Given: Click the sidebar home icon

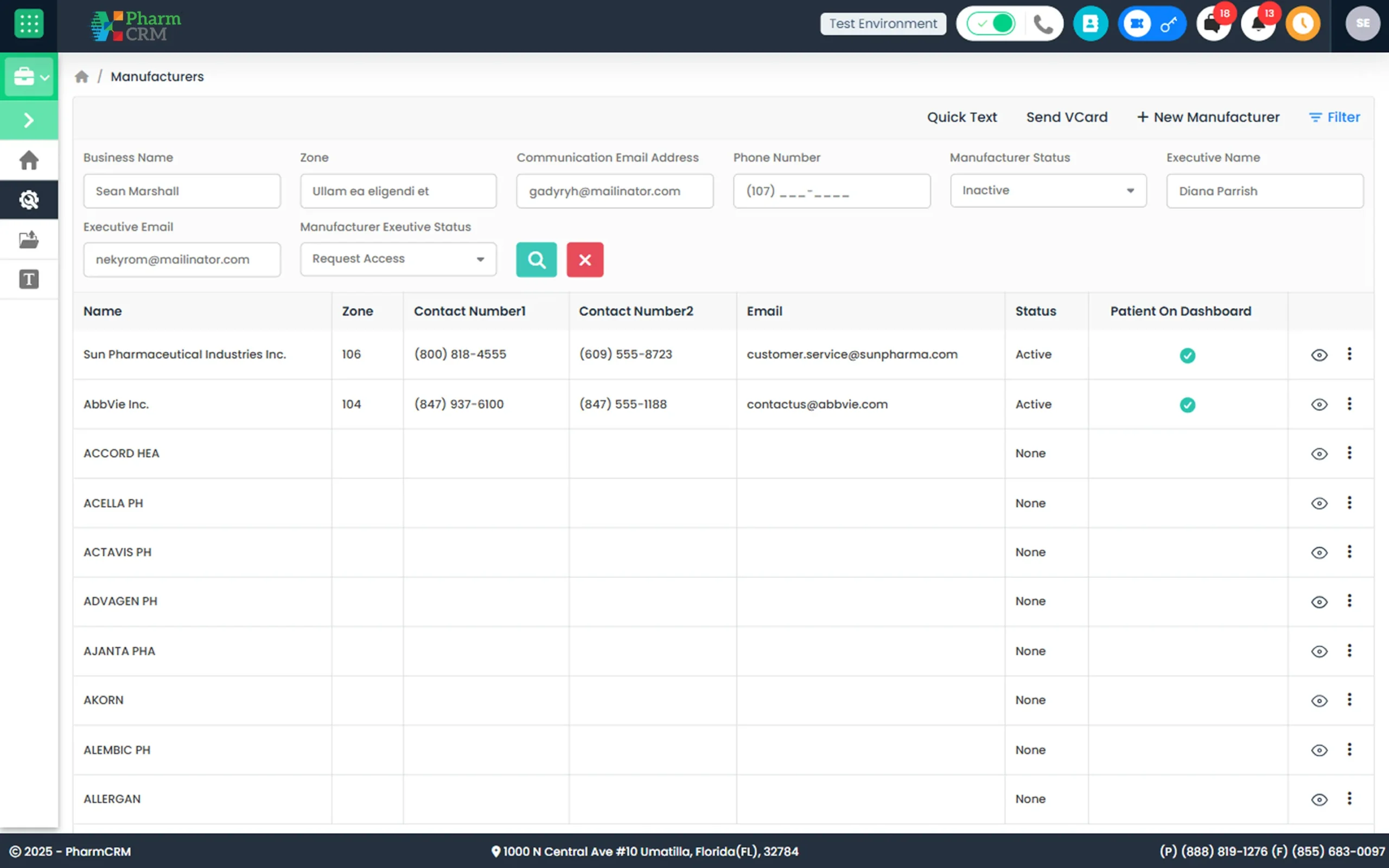Looking at the screenshot, I should [x=29, y=160].
